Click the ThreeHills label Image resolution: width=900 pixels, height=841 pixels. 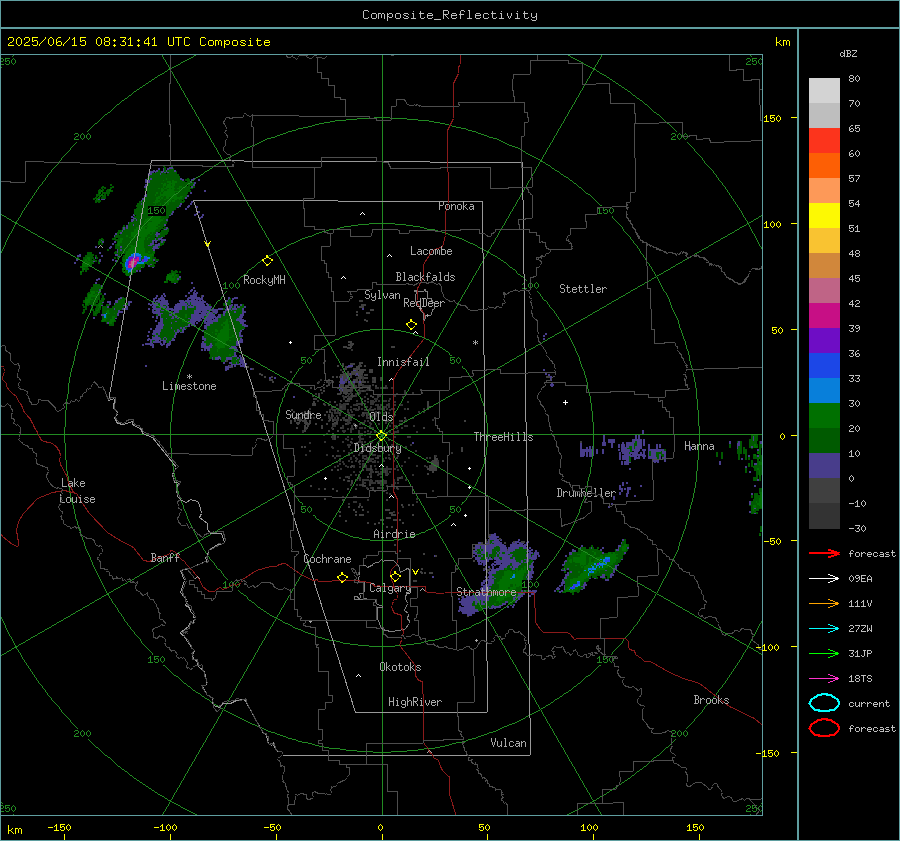click(503, 437)
